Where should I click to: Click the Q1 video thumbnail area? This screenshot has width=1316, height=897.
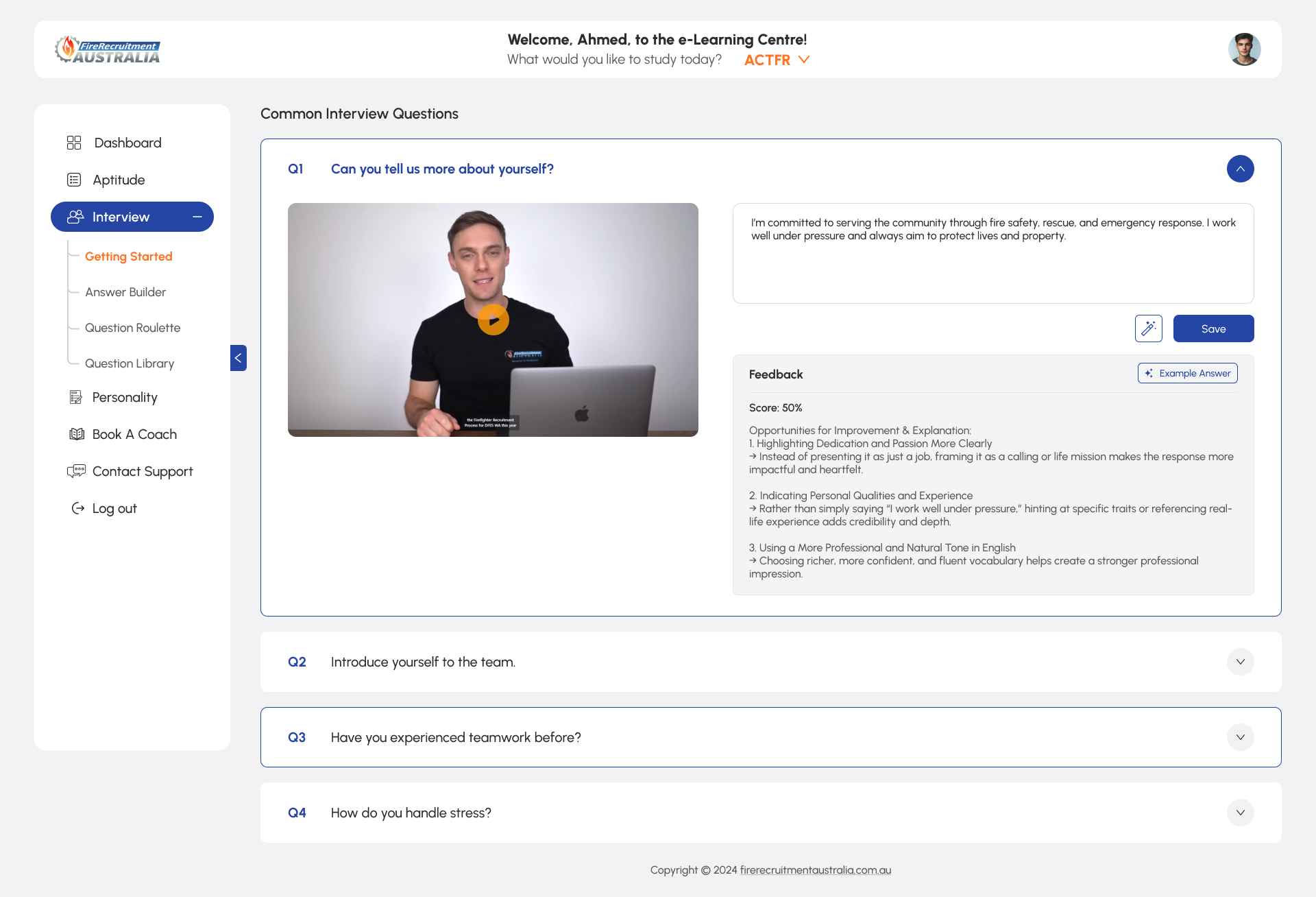(x=493, y=320)
